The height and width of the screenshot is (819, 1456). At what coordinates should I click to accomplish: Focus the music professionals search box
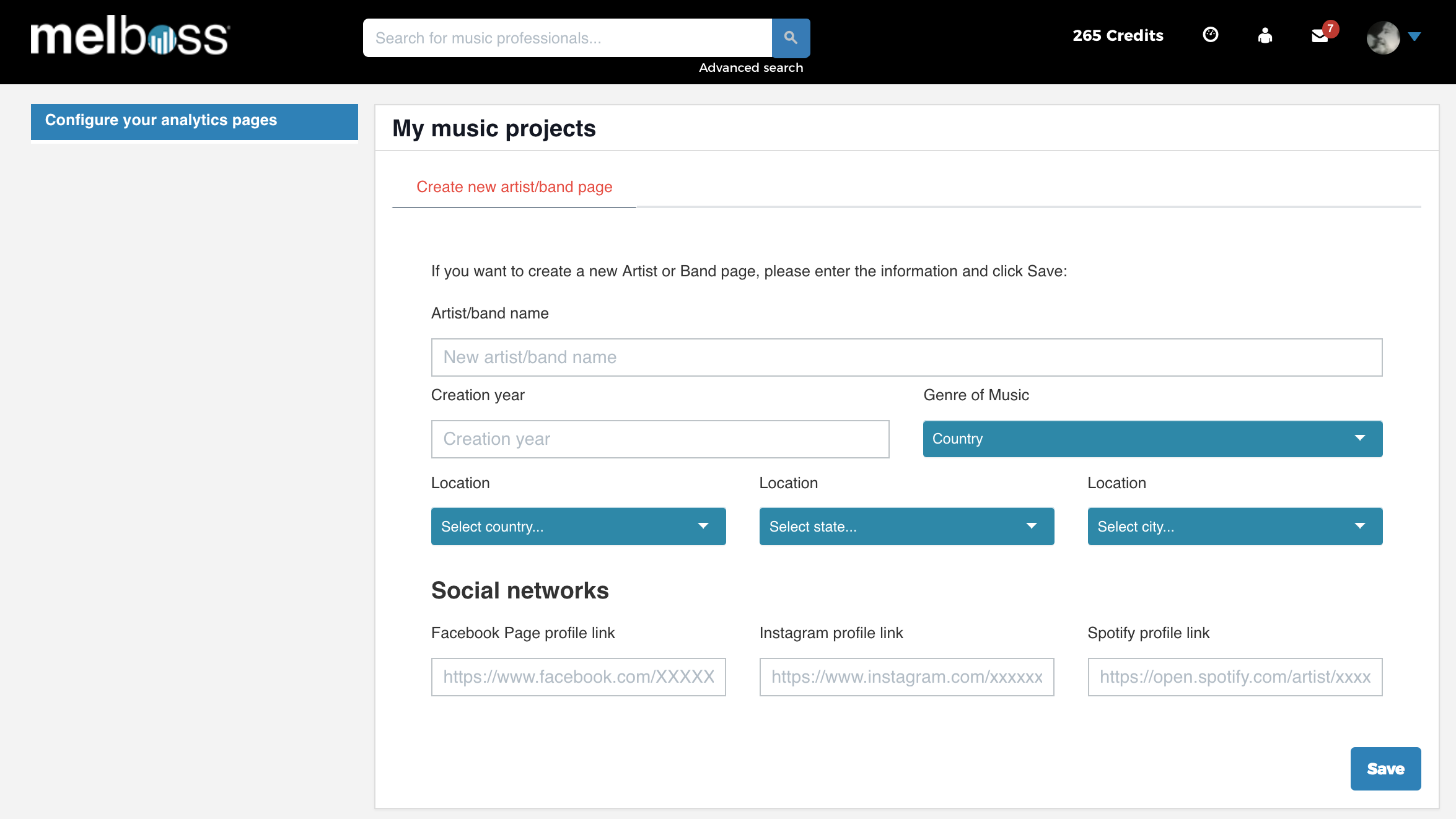(x=568, y=38)
